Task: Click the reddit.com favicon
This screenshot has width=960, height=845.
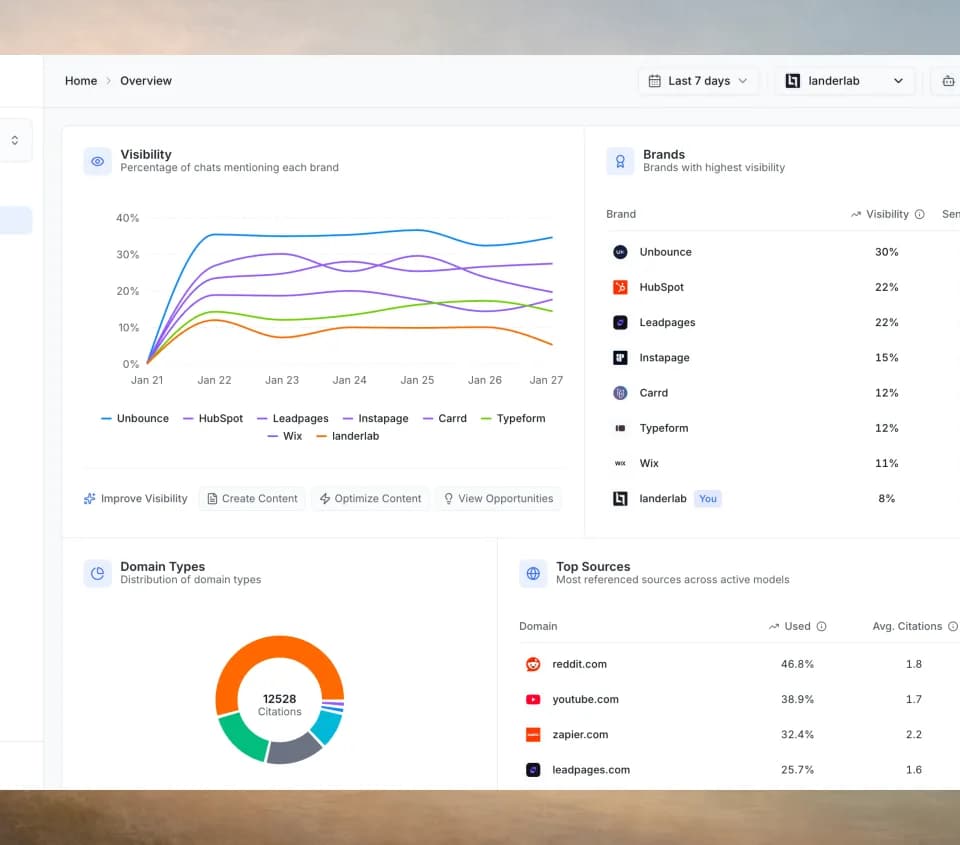Action: pyautogui.click(x=533, y=664)
